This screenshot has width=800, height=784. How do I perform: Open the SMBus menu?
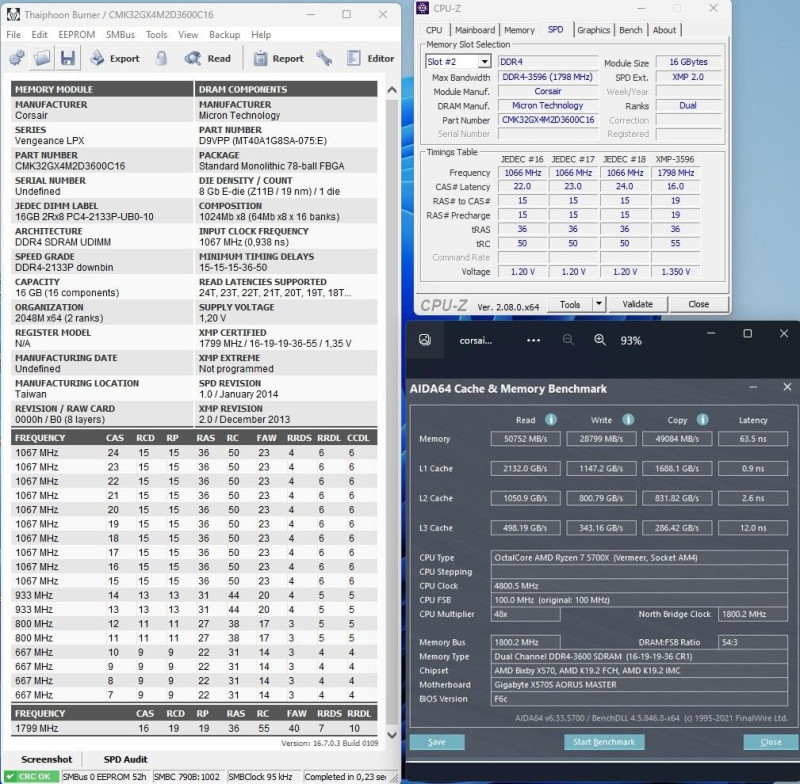pos(120,35)
